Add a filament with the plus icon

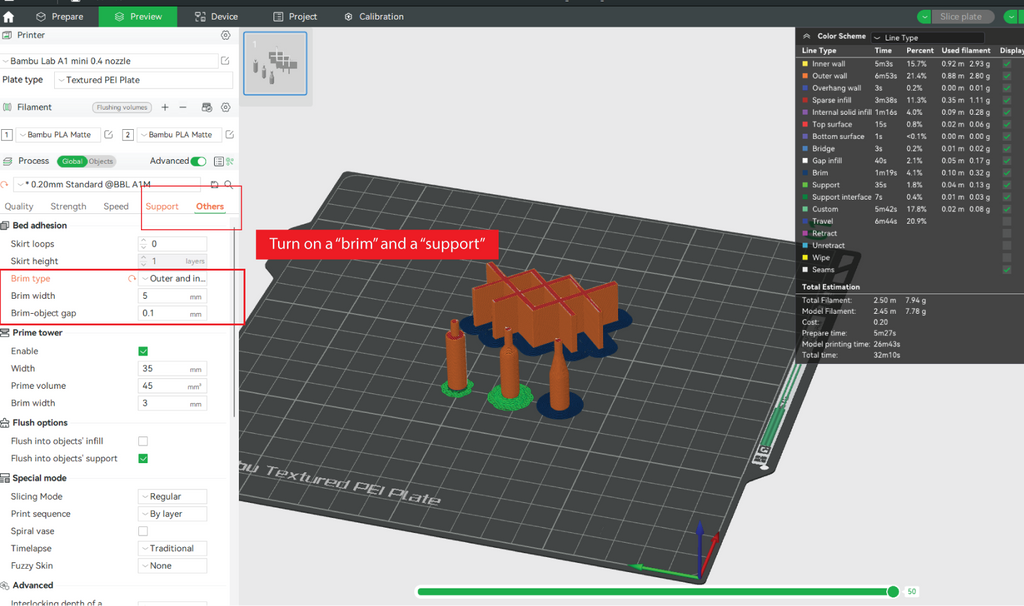pos(165,107)
